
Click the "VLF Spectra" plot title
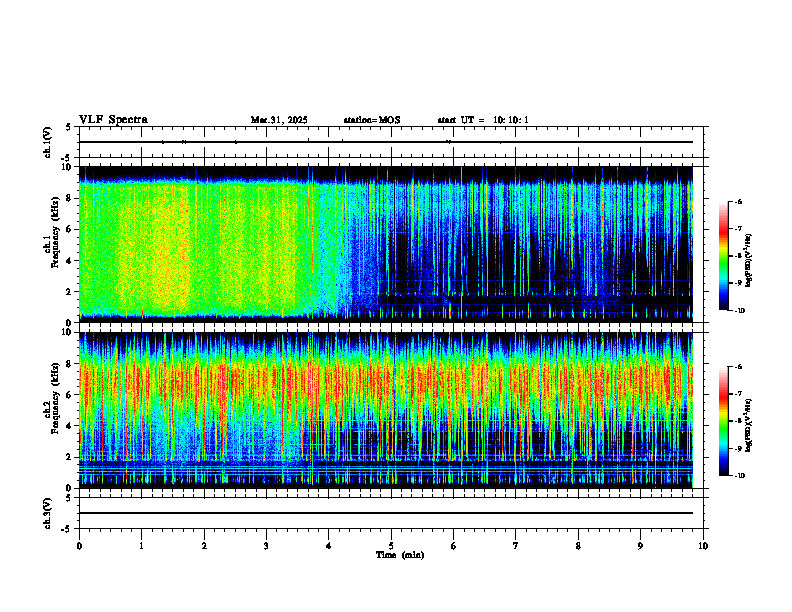(113, 120)
